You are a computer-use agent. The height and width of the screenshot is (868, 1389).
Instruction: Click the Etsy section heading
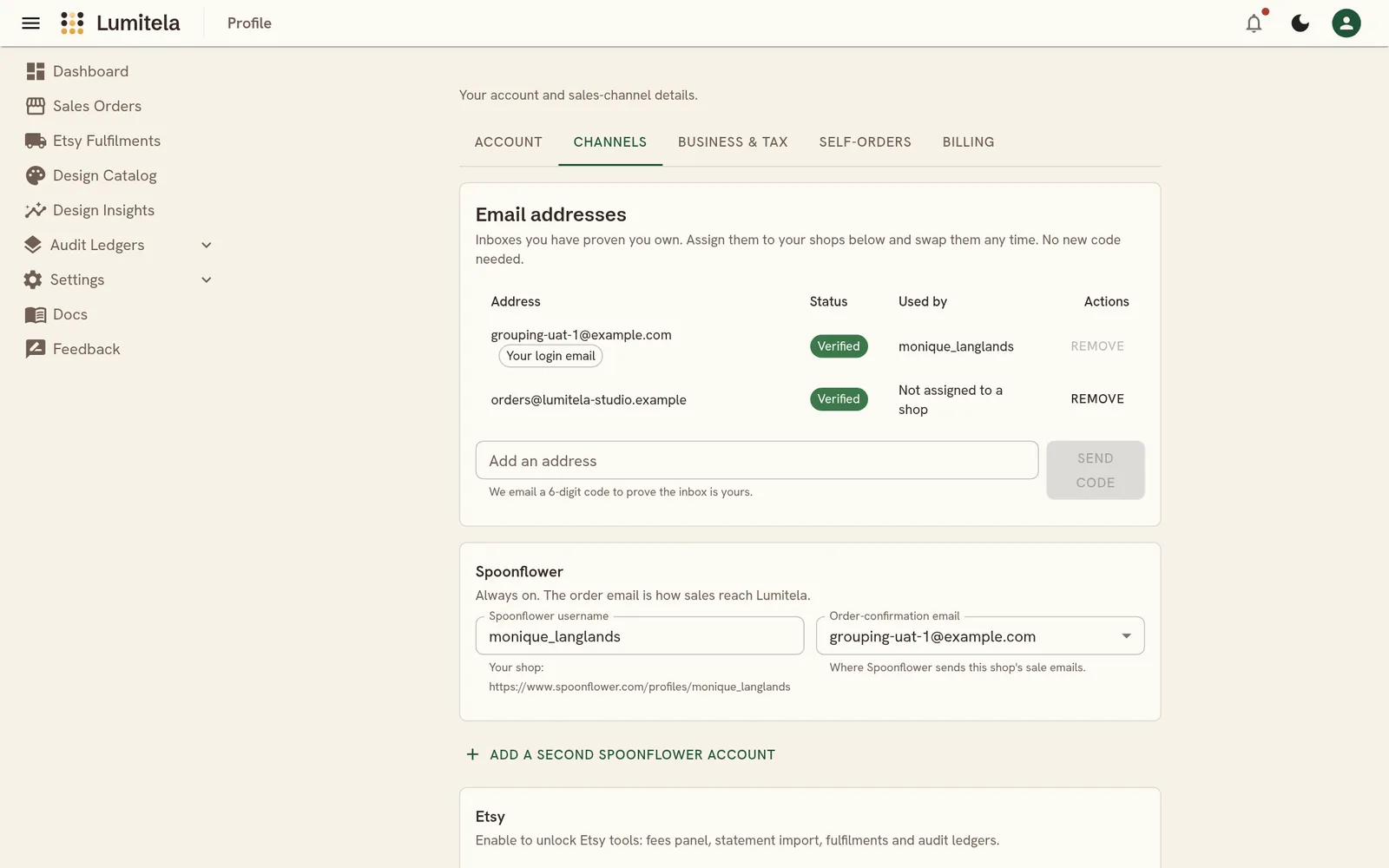pyautogui.click(x=490, y=817)
